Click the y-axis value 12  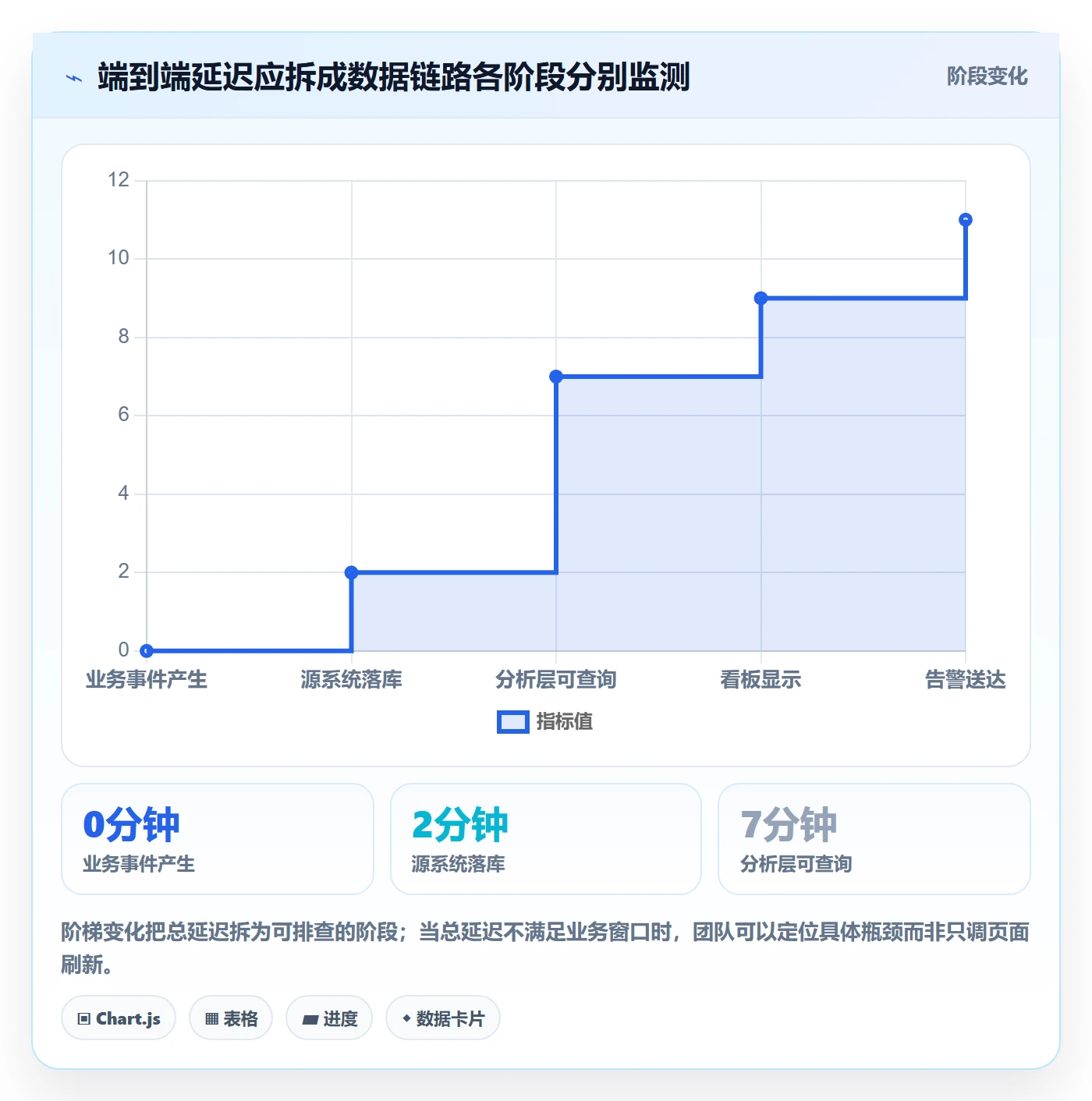point(119,180)
